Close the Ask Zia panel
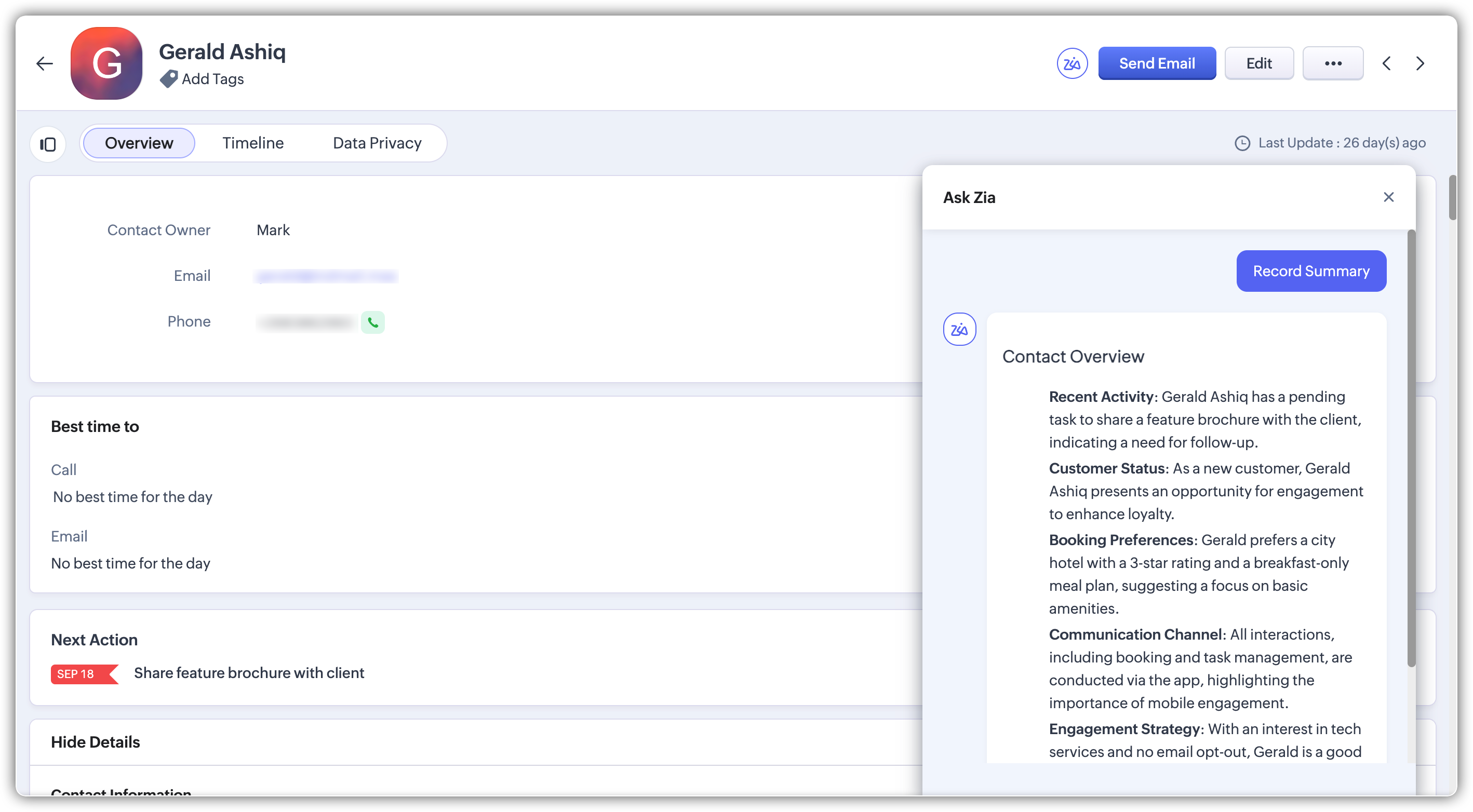 (1388, 197)
